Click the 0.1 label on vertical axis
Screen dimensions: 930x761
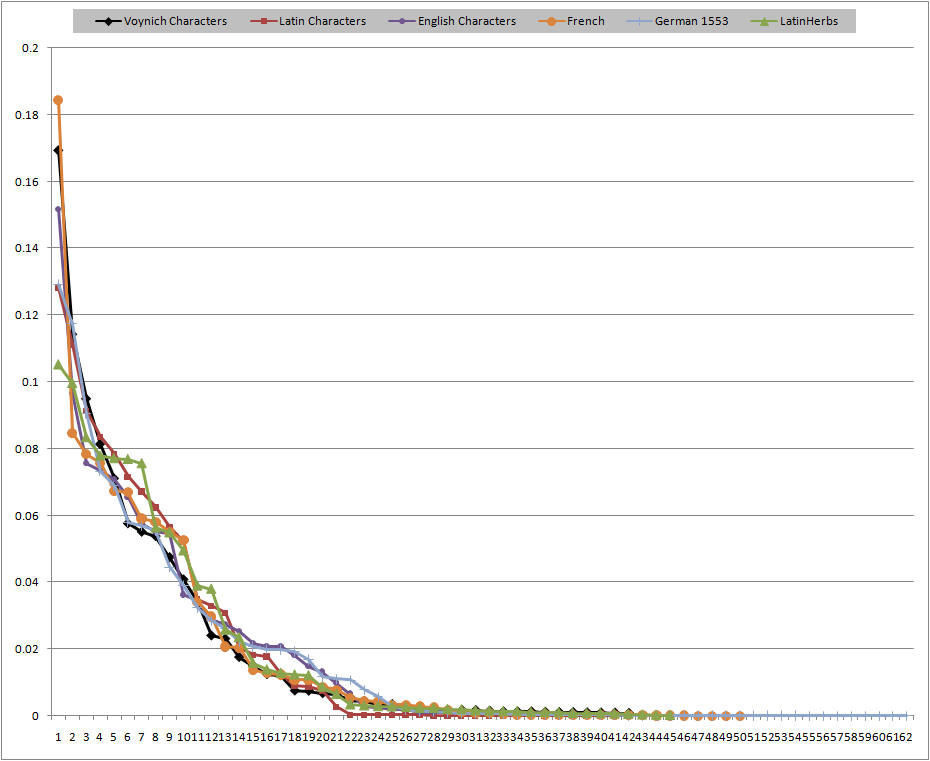coord(30,382)
